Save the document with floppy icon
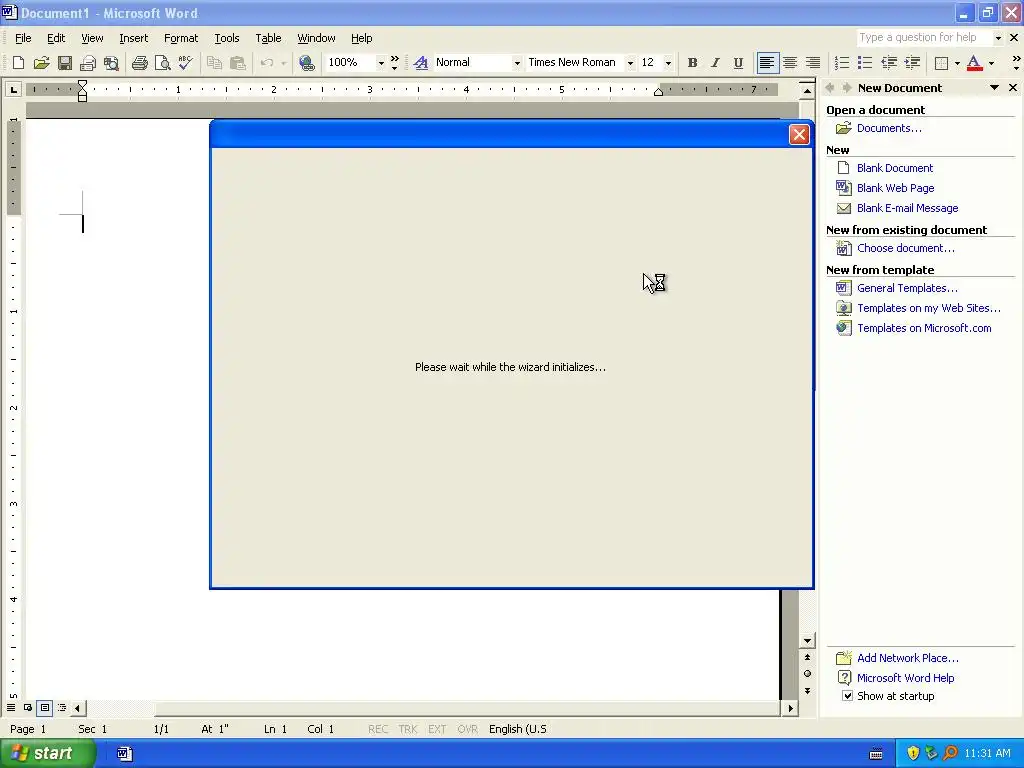 pyautogui.click(x=65, y=63)
